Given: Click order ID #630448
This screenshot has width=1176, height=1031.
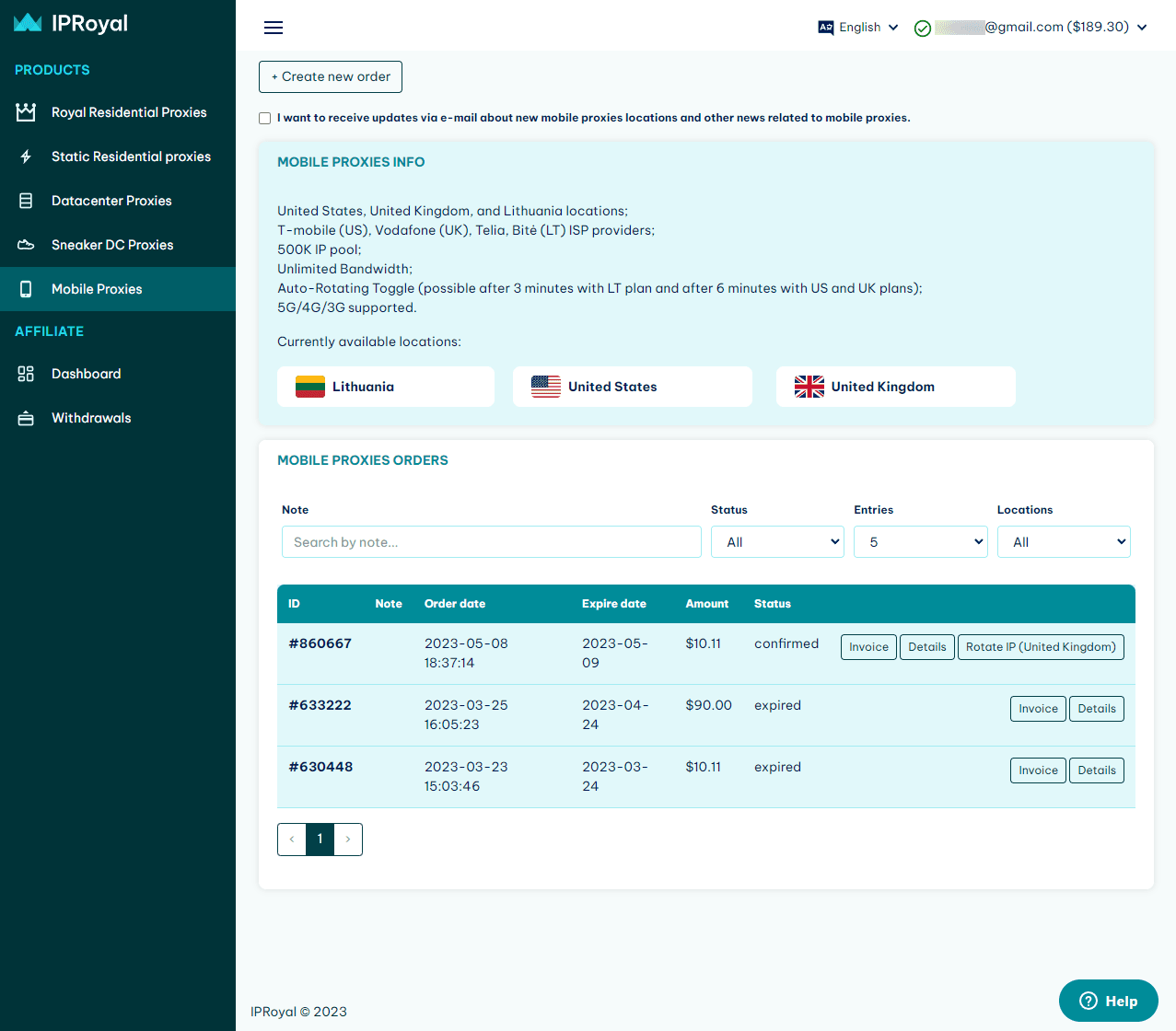Looking at the screenshot, I should [x=320, y=767].
